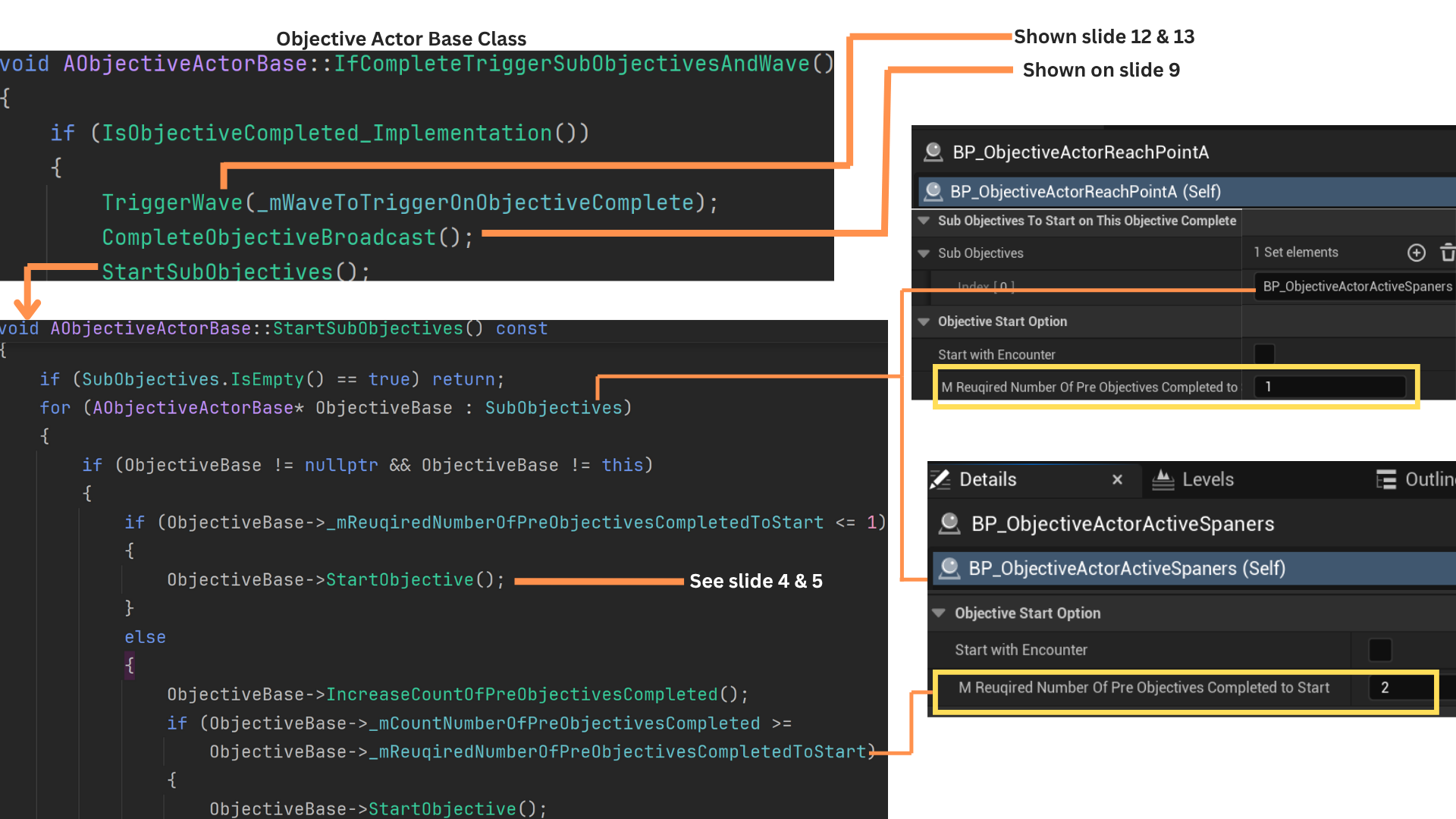Toggle Start with Encounter checkbox in ActiveSpaners panel
Screen dimensions: 1456x819
(x=1379, y=650)
